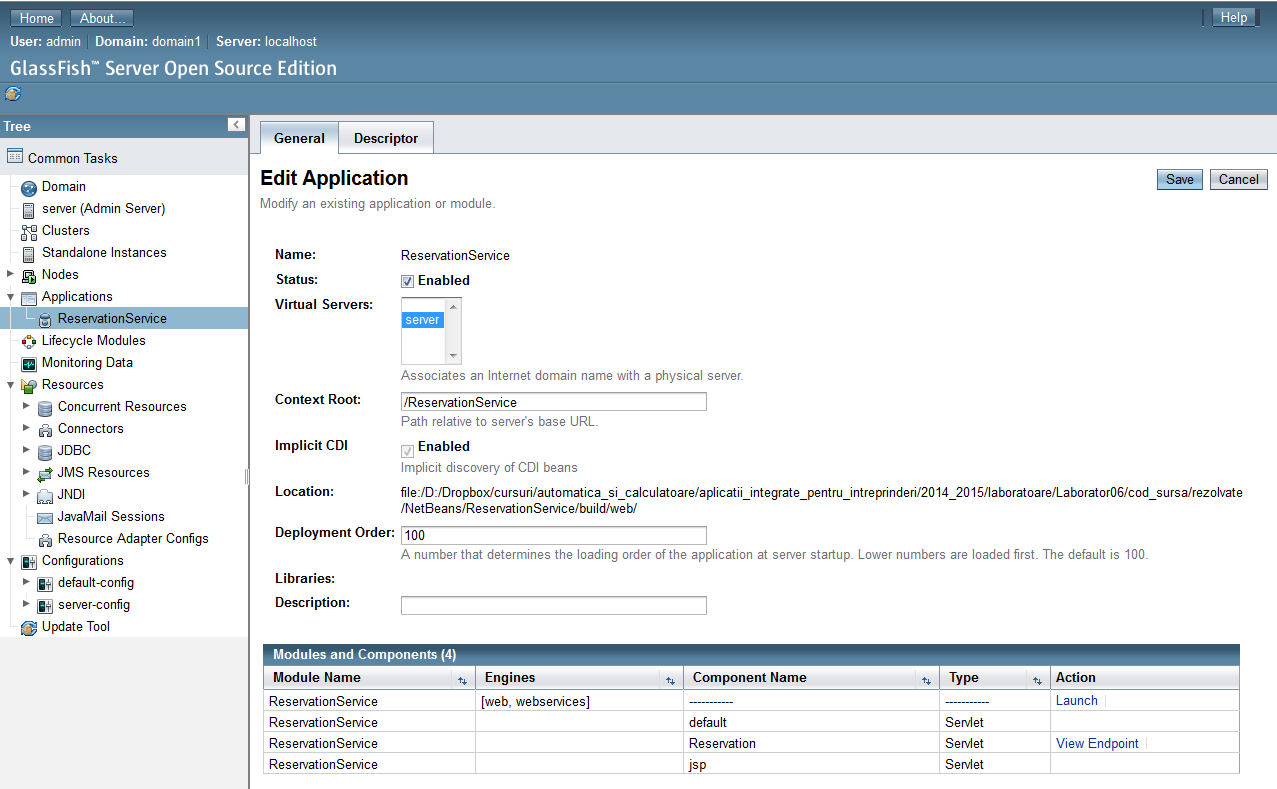Click the Connectors icon
Screen dimensions: 1277x789
(x=45, y=429)
